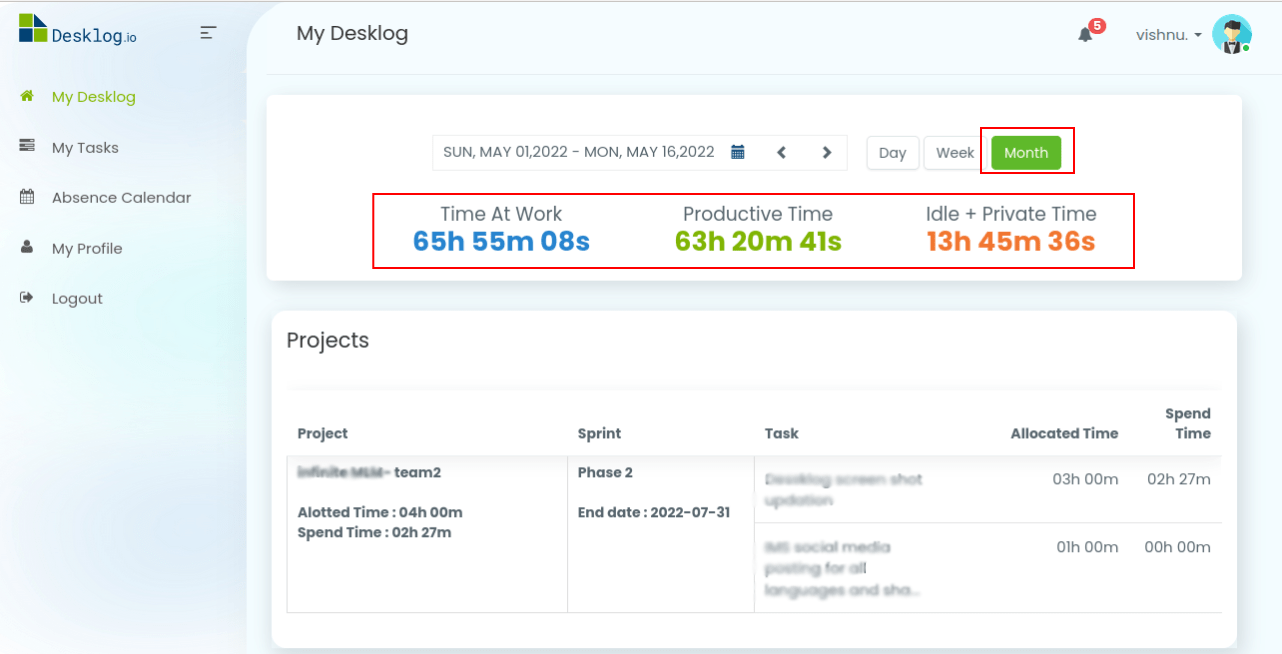Open the notification bell with 5 alerts
1282x654 pixels.
(x=1086, y=33)
